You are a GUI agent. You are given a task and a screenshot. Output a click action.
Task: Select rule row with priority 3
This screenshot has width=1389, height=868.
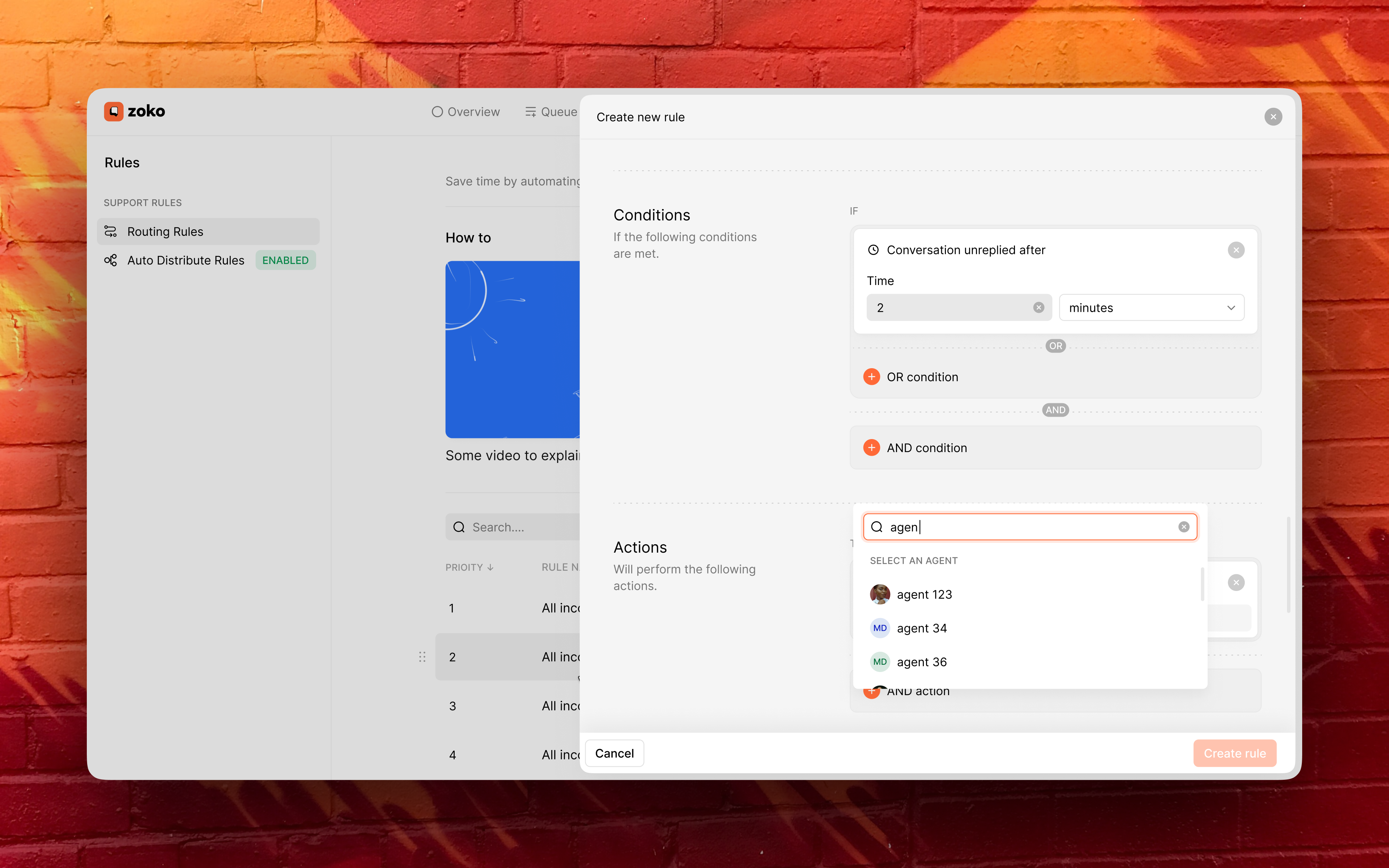click(507, 706)
